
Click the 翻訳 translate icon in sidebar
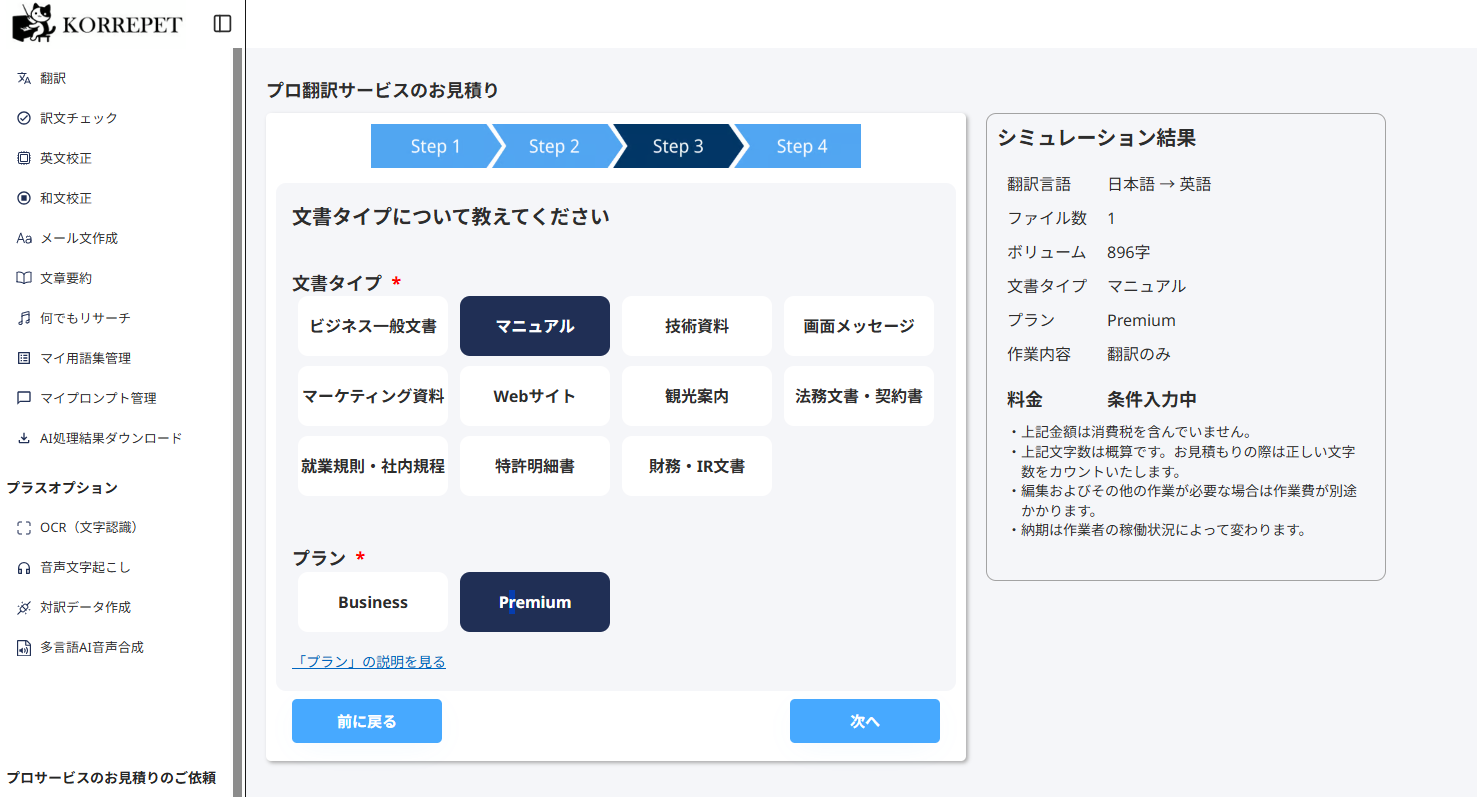click(24, 78)
